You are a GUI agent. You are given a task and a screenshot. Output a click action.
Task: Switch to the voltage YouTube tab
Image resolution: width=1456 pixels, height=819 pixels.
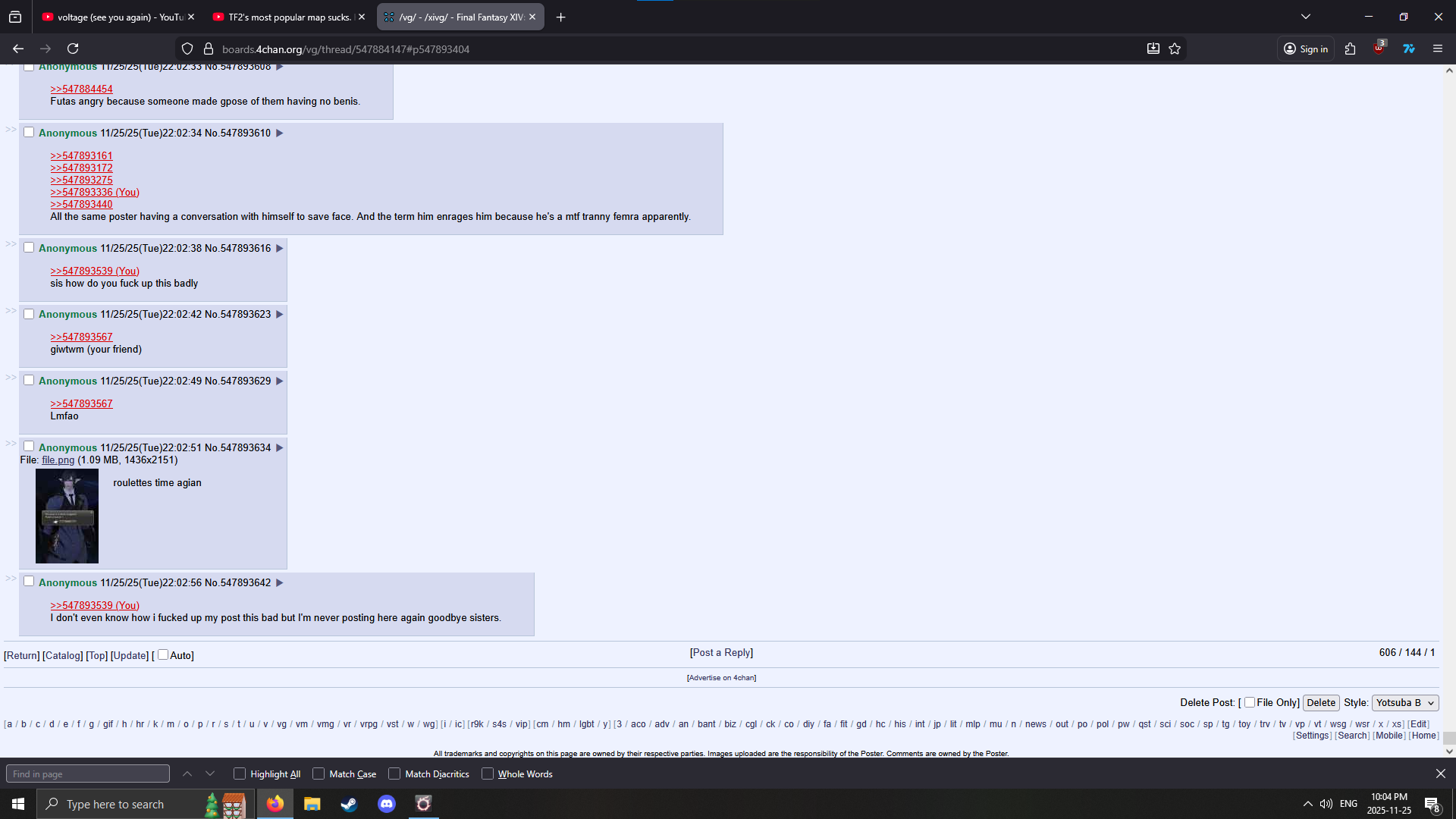[x=114, y=17]
